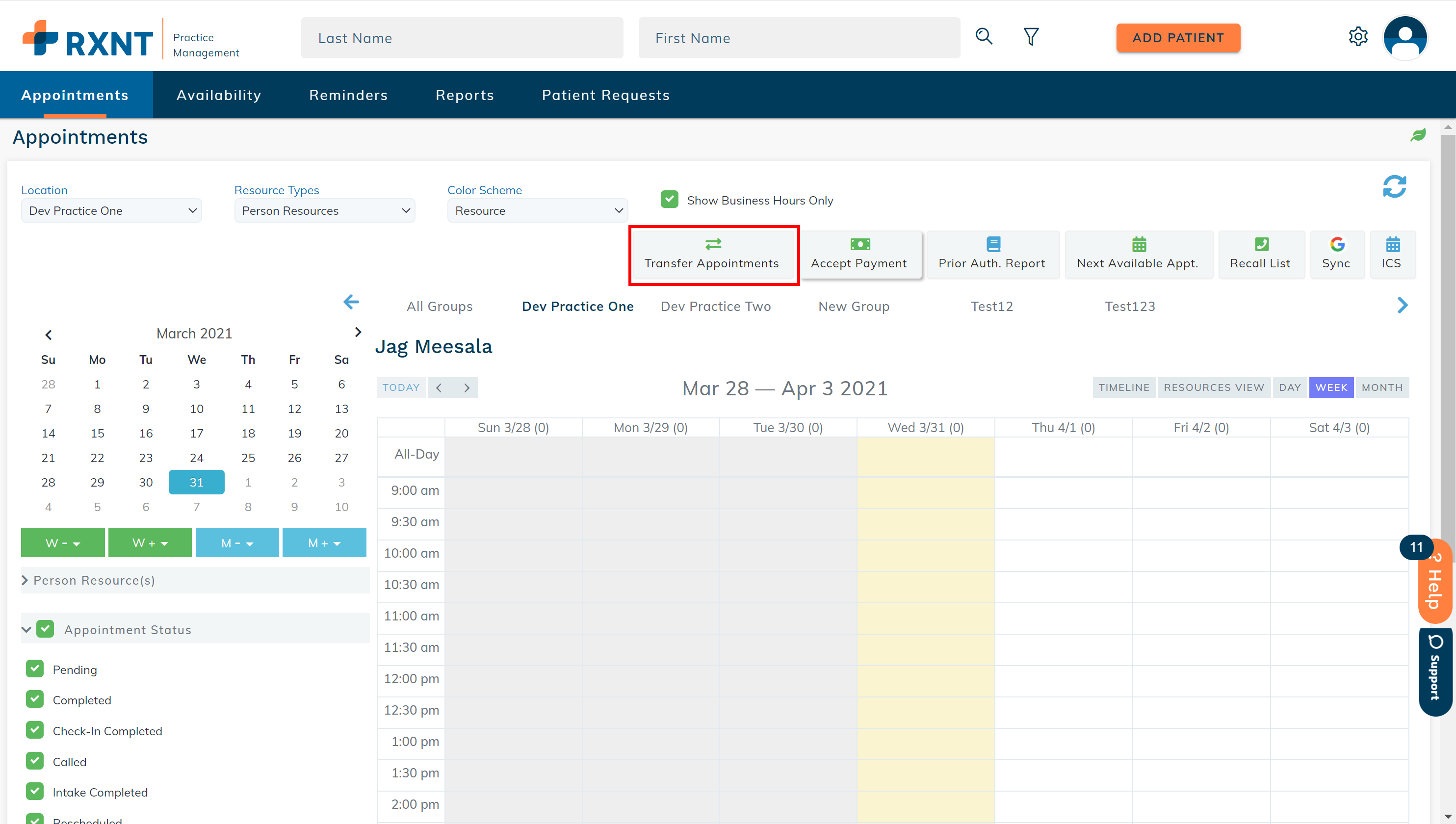Collapse the Appointment Status section
Screen dimensions: 1456x824
pos(26,629)
